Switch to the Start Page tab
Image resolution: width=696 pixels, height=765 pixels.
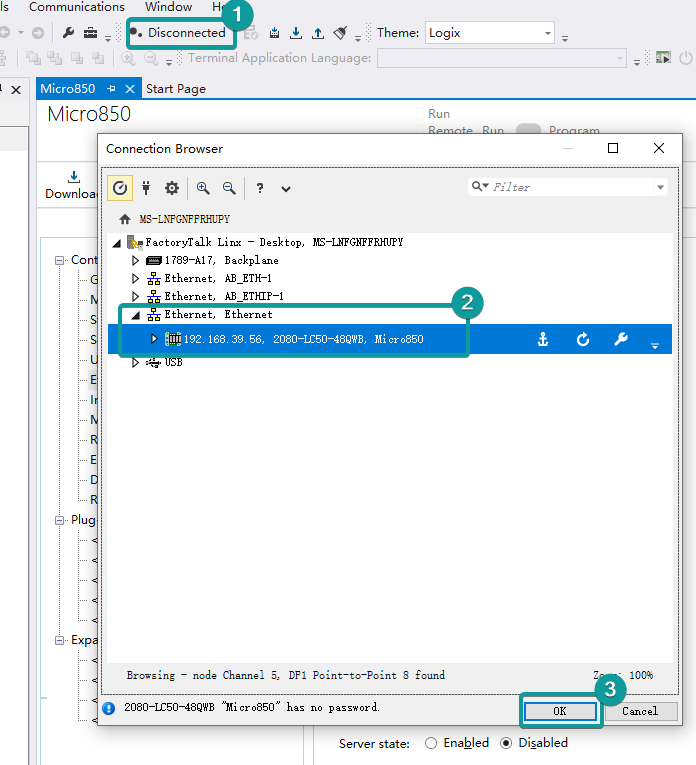pyautogui.click(x=176, y=89)
